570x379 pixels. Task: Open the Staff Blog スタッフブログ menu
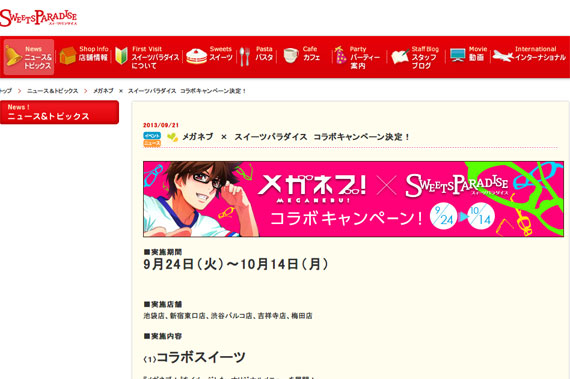click(416, 57)
